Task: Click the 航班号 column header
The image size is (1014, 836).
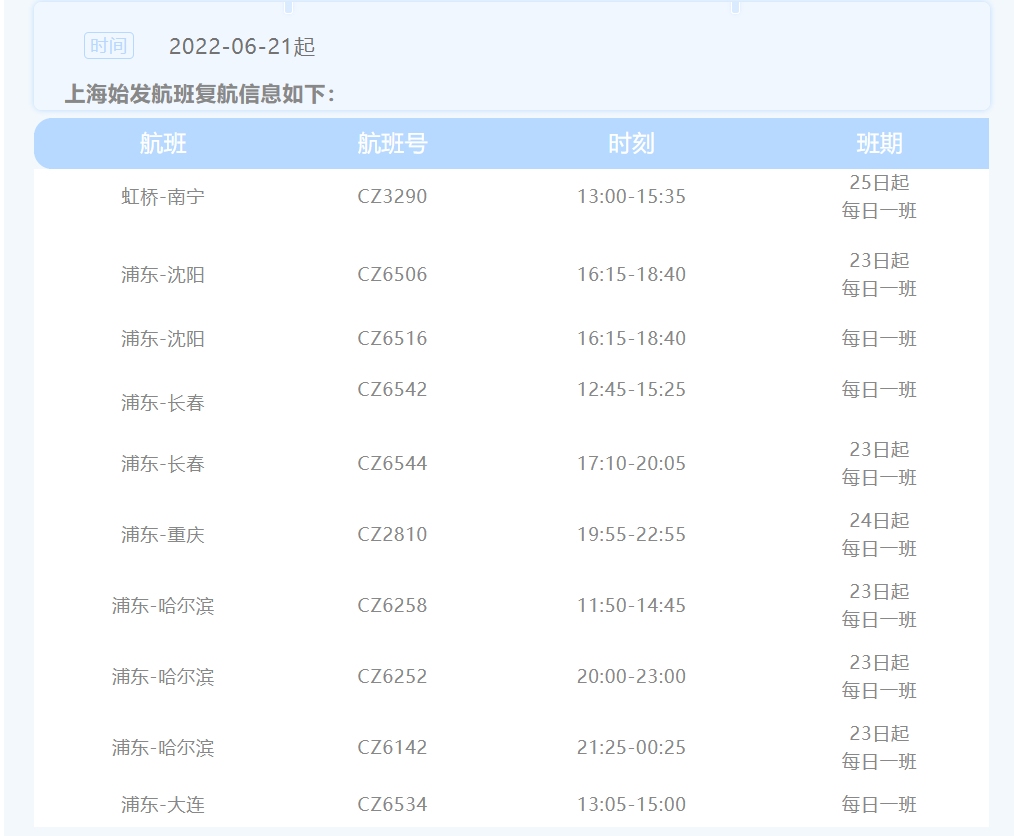Action: (x=392, y=144)
